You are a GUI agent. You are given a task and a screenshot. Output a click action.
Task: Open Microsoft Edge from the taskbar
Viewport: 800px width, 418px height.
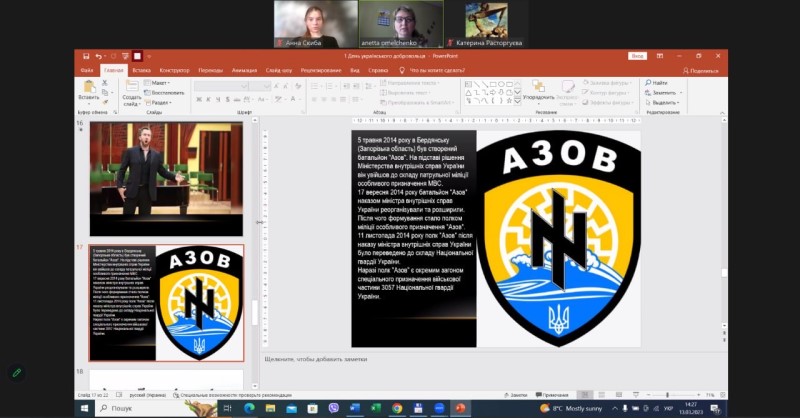pos(249,408)
